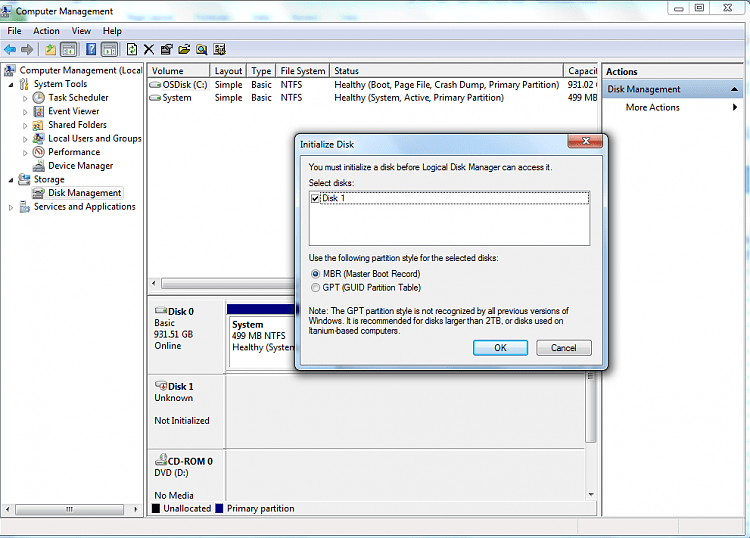The image size is (750, 538).
Task: Select Computer Management (Local) root node
Action: (x=80, y=70)
